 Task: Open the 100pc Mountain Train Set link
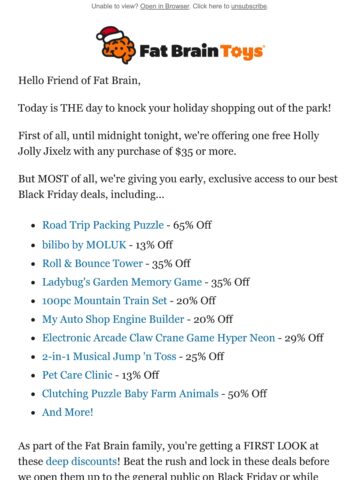104,301
